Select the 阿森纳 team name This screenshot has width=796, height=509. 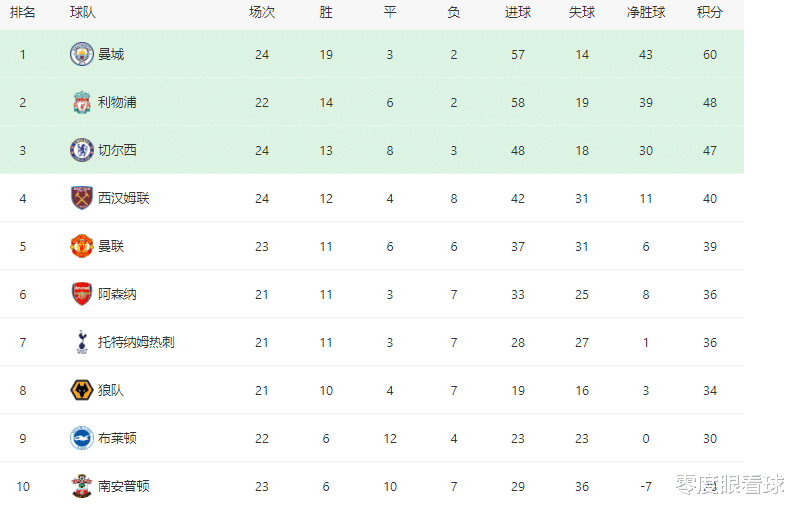coord(117,294)
